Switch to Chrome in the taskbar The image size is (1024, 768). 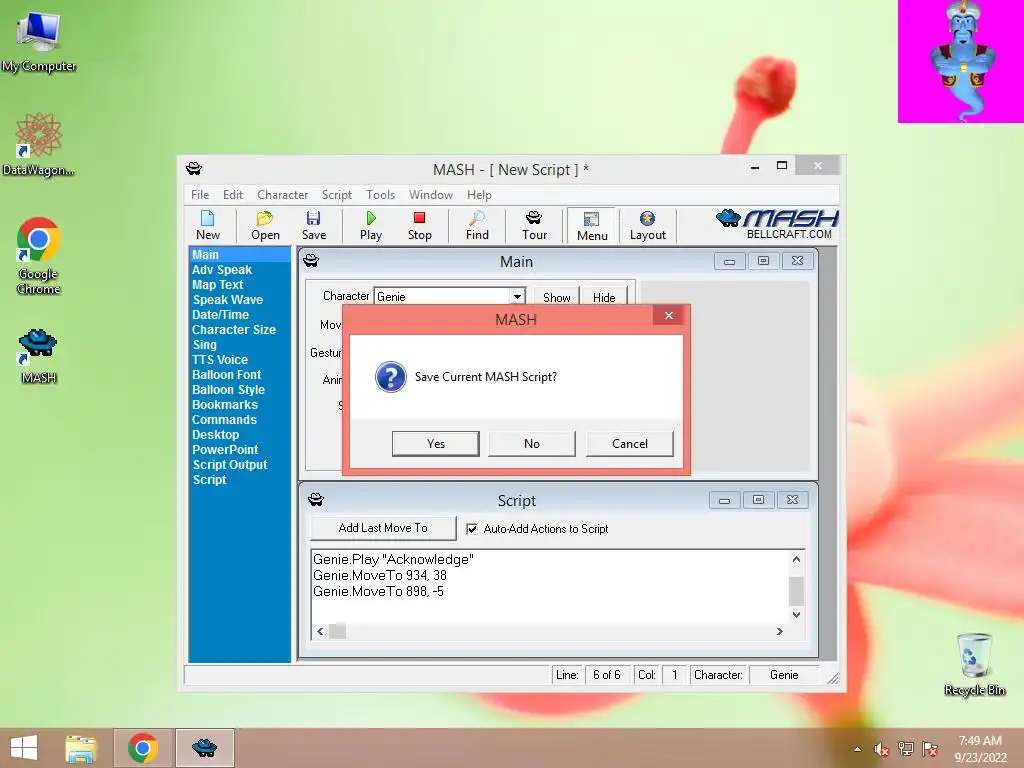143,748
